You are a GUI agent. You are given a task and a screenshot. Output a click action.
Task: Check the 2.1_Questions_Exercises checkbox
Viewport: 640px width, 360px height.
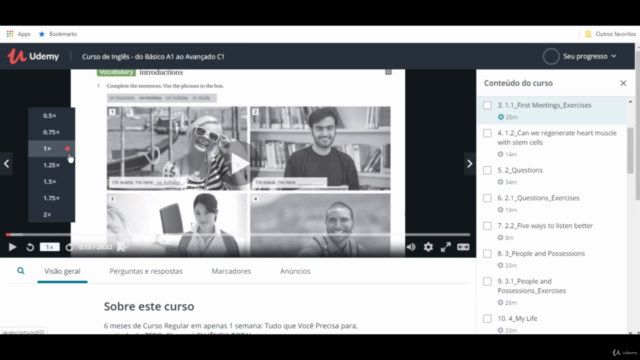pyautogui.click(x=487, y=198)
